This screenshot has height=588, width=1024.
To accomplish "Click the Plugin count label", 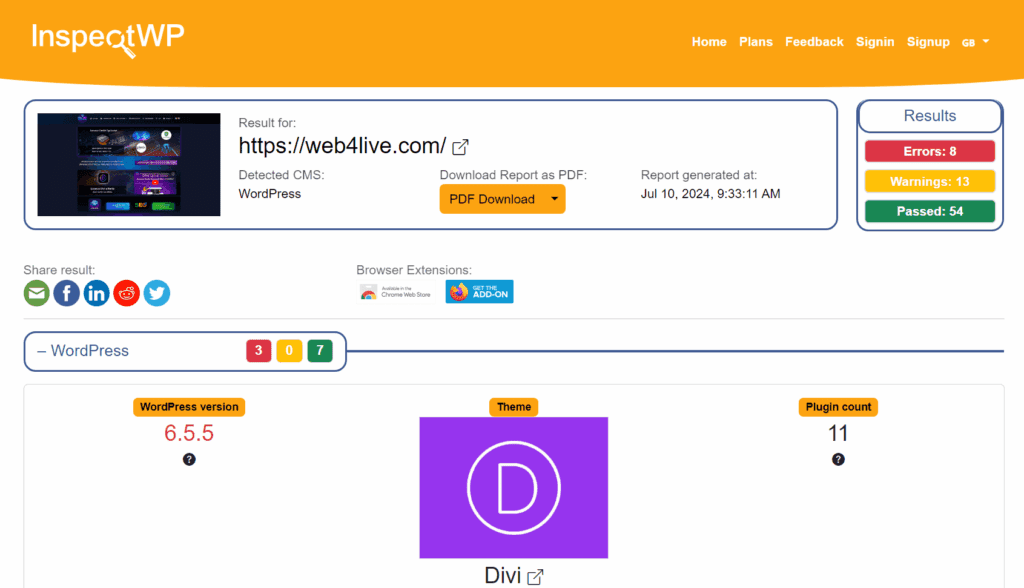I will [x=839, y=407].
